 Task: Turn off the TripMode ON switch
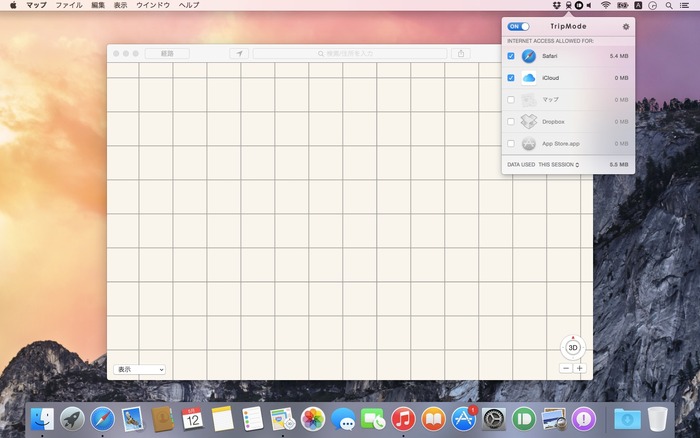pyautogui.click(x=518, y=27)
